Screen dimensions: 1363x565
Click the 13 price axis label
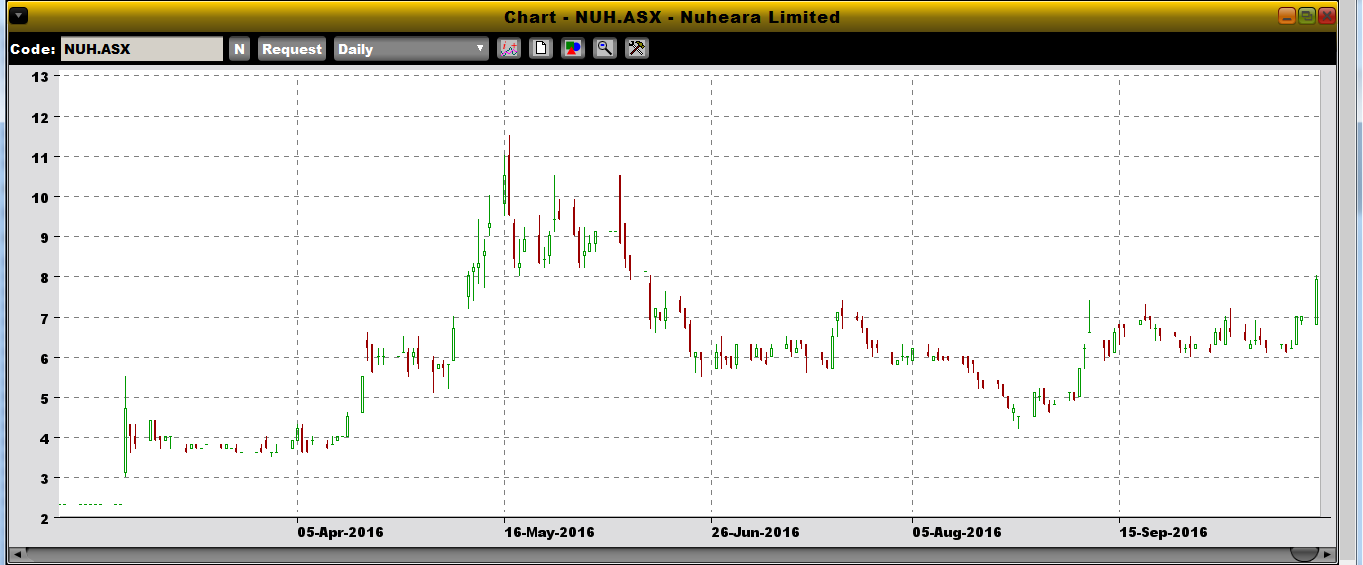[x=40, y=77]
